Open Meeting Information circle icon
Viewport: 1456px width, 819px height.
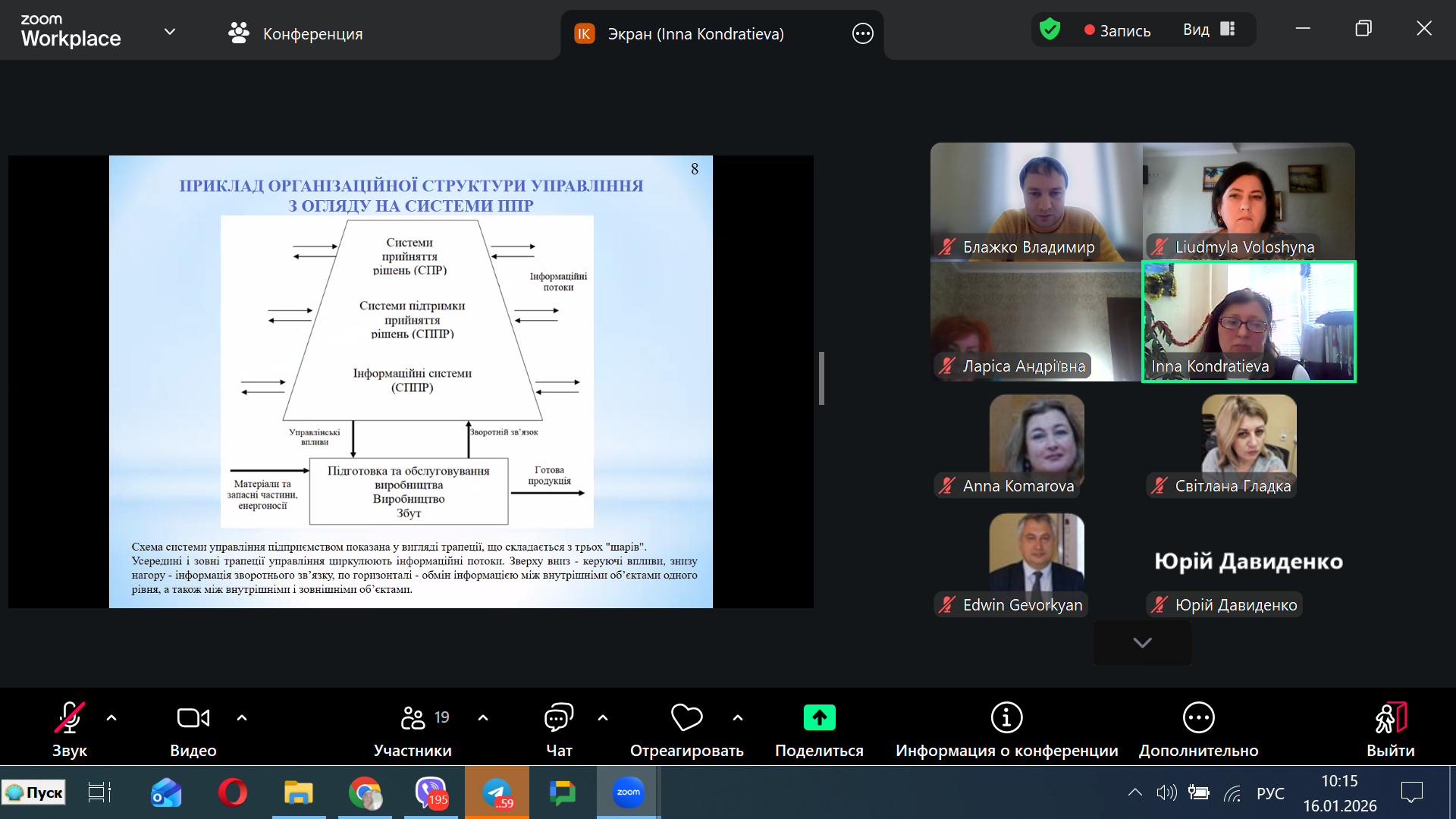(x=1006, y=717)
